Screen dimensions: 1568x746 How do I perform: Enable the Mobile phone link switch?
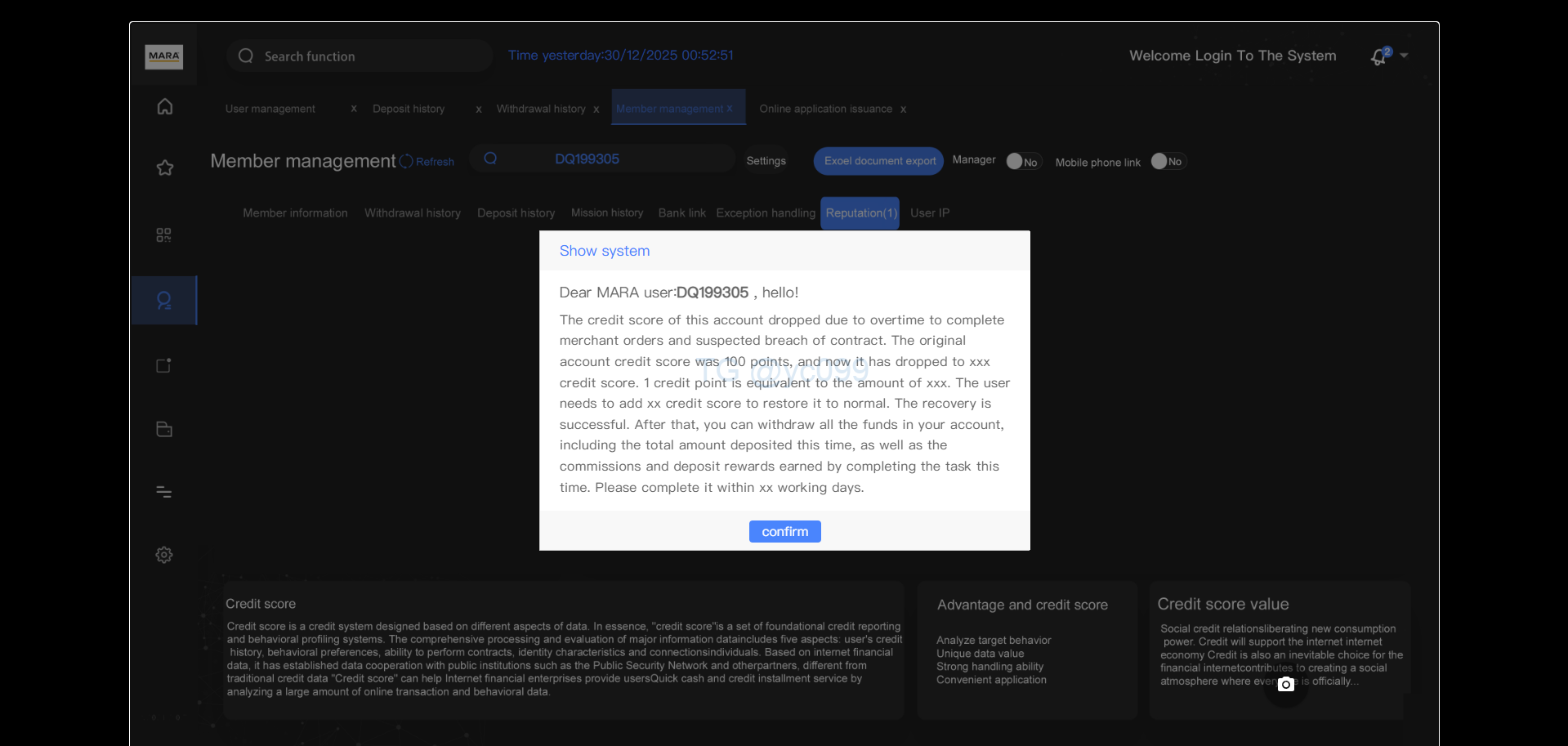coord(1167,162)
